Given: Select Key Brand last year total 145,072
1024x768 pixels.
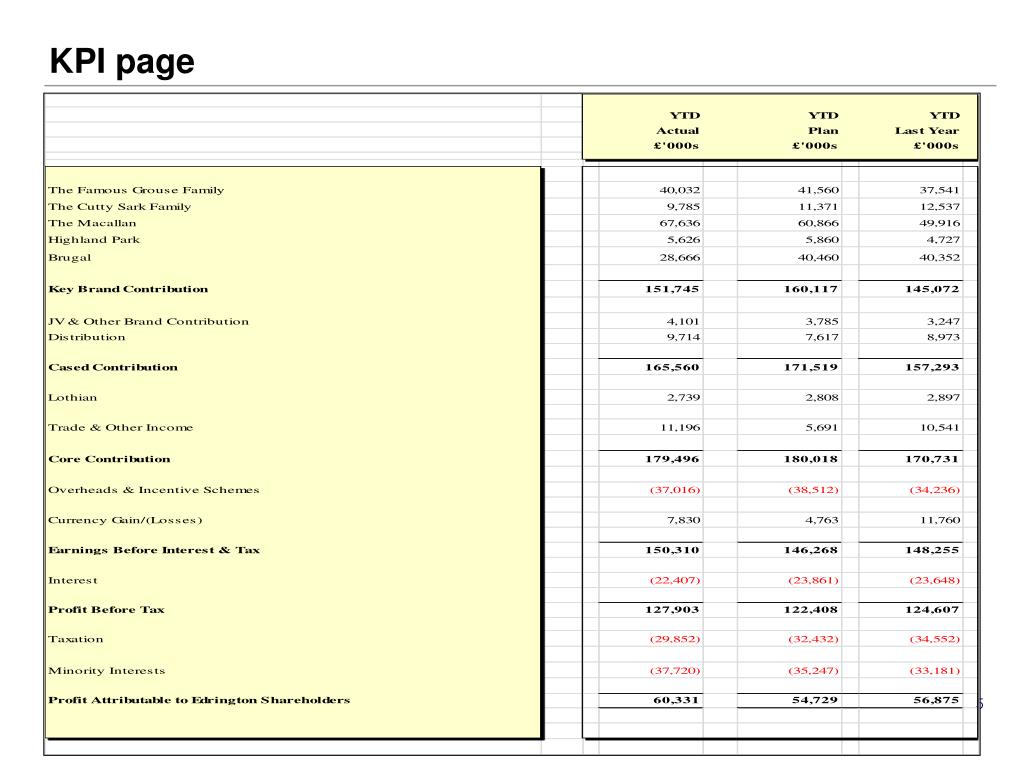Looking at the screenshot, I should coord(932,289).
